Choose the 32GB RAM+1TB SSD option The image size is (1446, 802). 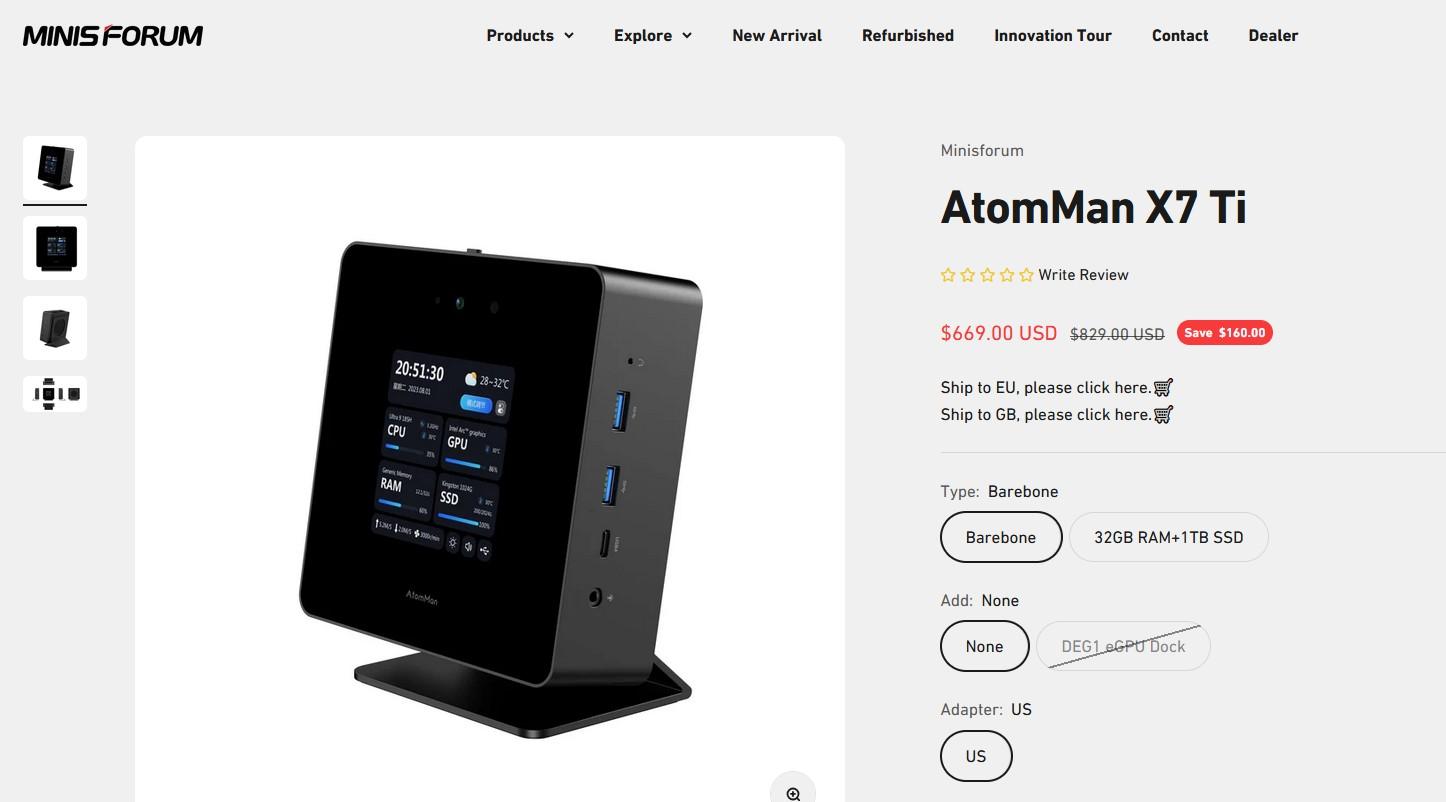click(x=1169, y=537)
